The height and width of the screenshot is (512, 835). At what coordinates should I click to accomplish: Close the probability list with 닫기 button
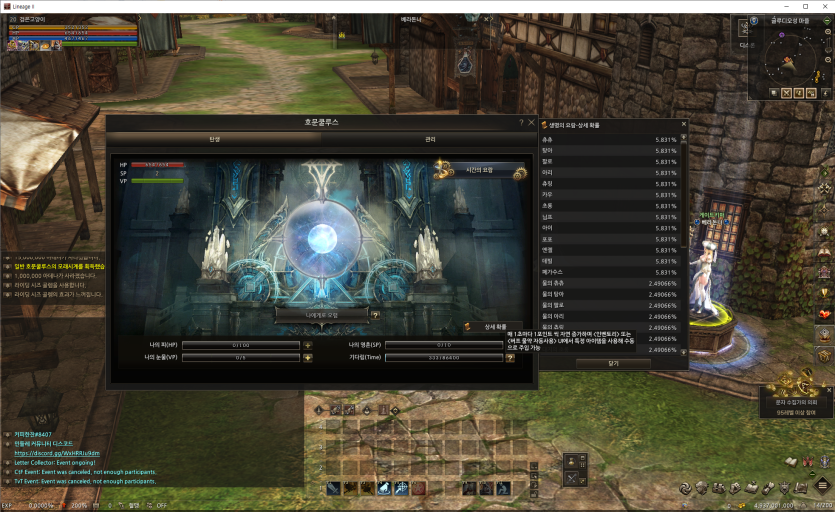pos(613,364)
